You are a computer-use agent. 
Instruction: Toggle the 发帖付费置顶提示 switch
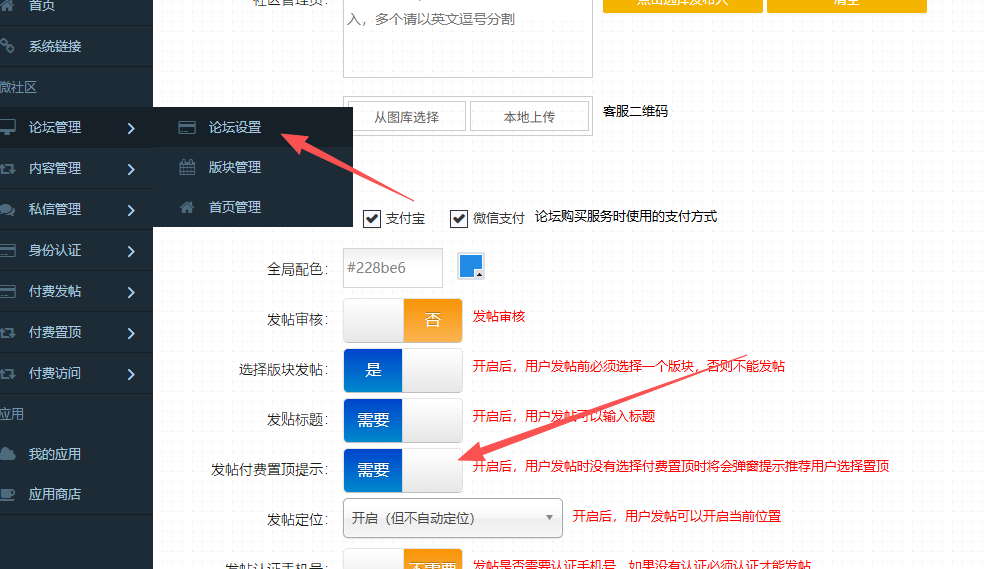[402, 470]
